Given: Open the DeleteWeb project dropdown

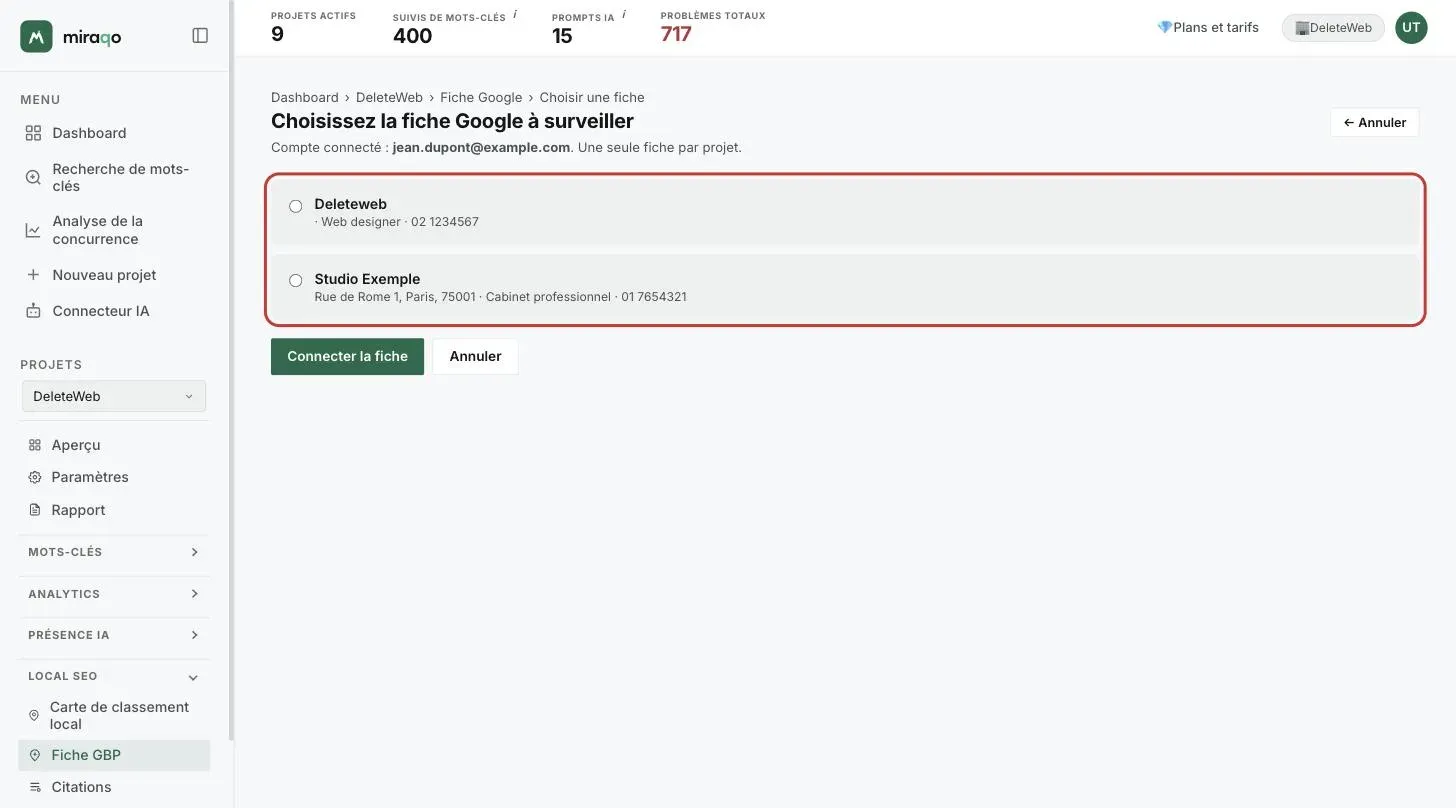Looking at the screenshot, I should pos(114,396).
